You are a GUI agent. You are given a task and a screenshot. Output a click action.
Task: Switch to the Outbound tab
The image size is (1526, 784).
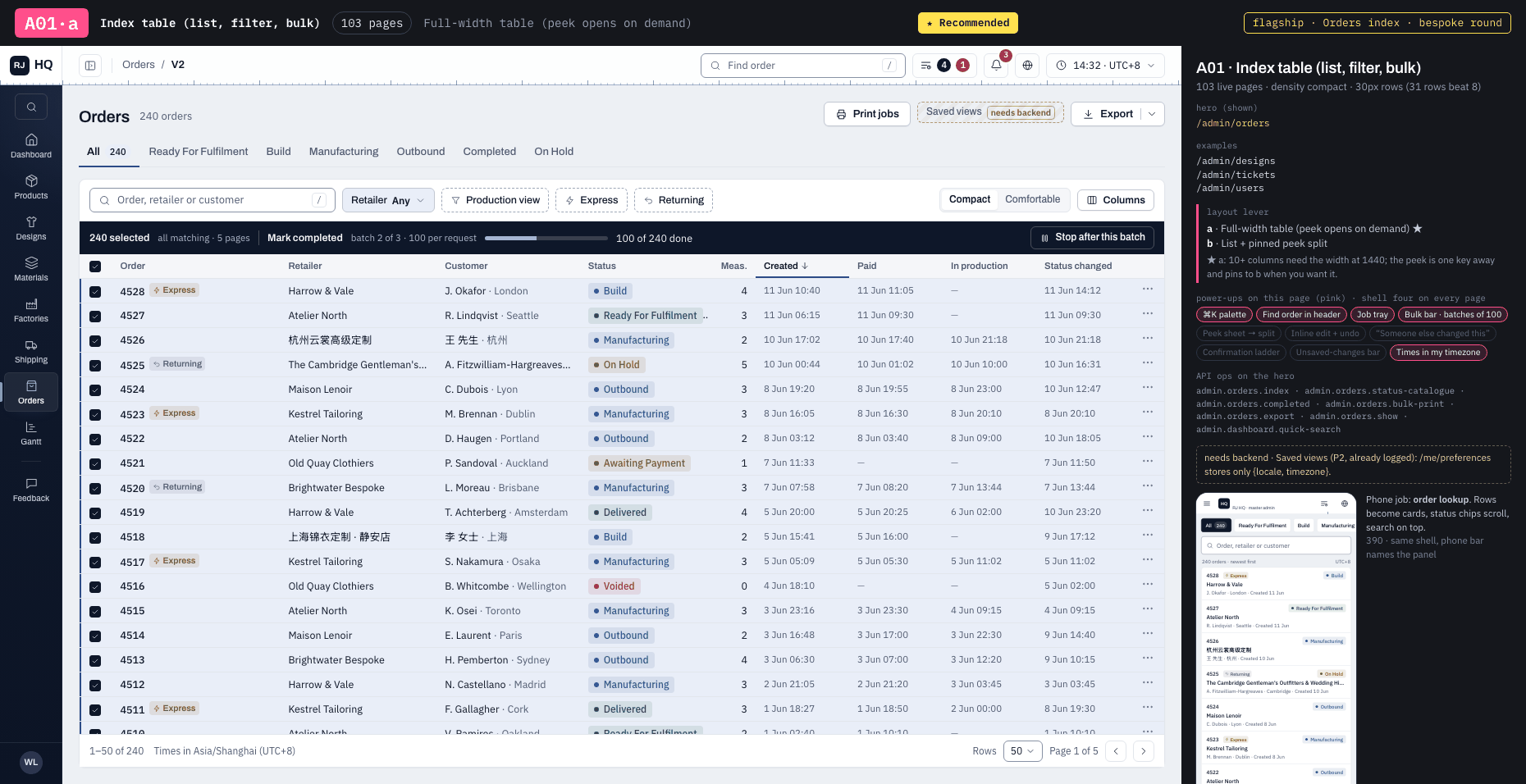(421, 152)
